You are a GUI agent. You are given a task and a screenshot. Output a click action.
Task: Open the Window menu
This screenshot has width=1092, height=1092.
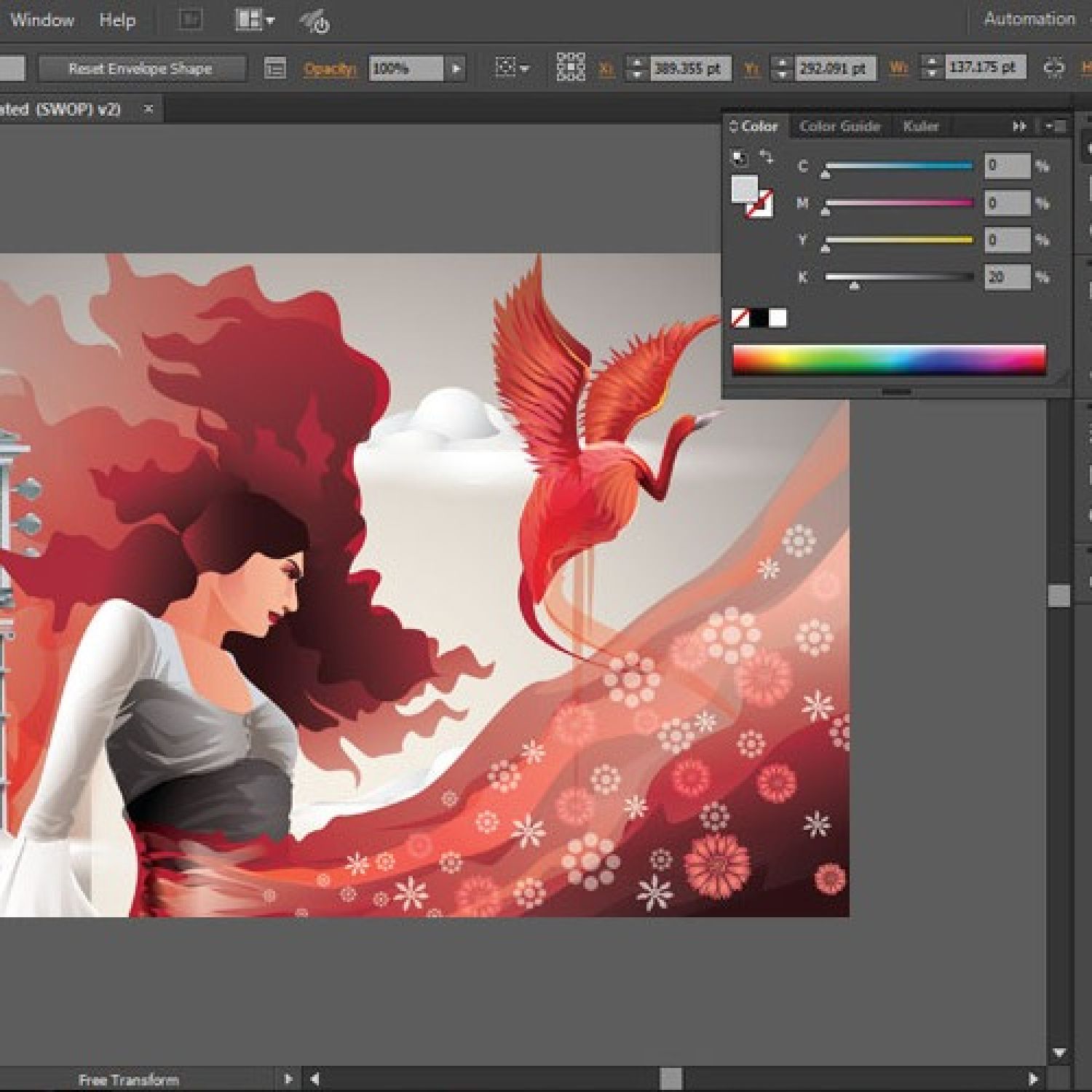point(41,20)
